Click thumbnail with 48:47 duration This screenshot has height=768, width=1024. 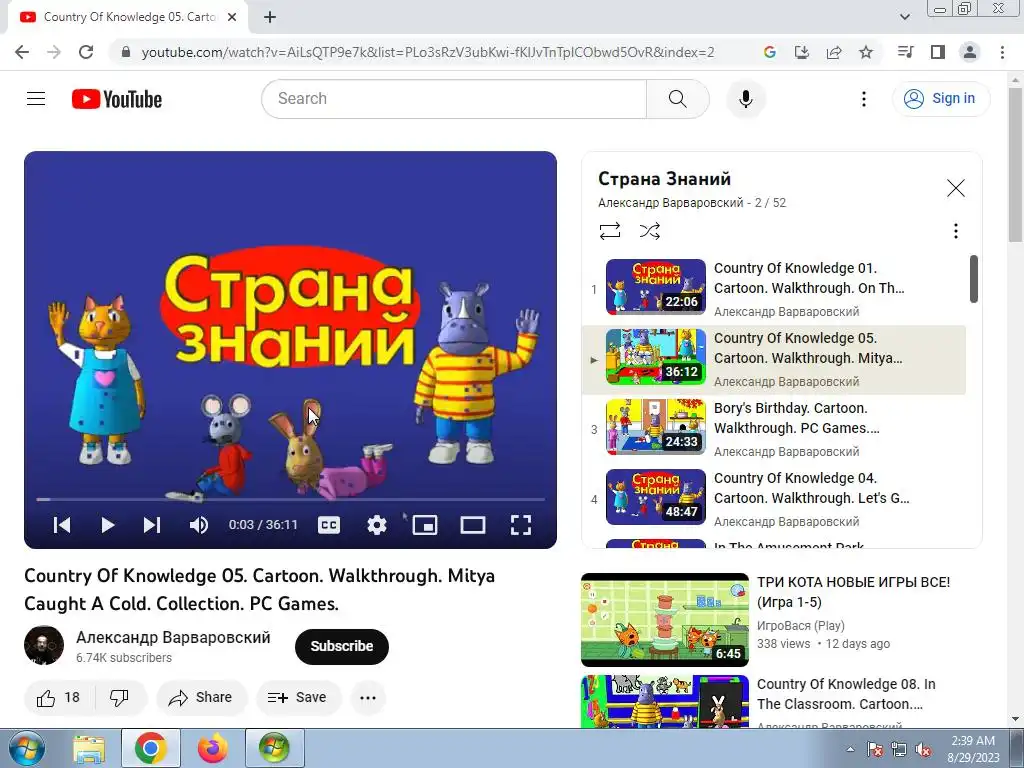656,497
